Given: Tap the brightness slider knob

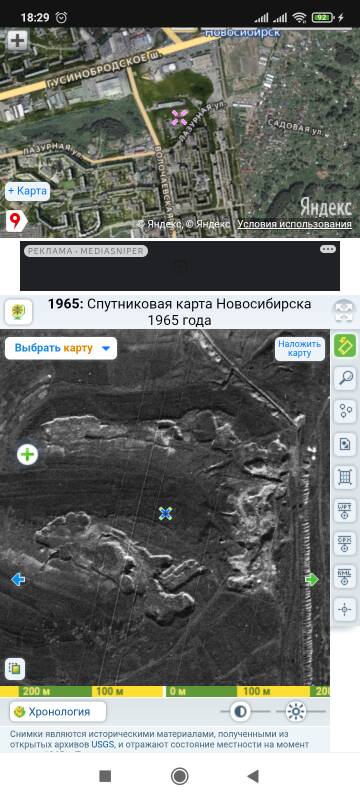Looking at the screenshot, I should coord(295,711).
